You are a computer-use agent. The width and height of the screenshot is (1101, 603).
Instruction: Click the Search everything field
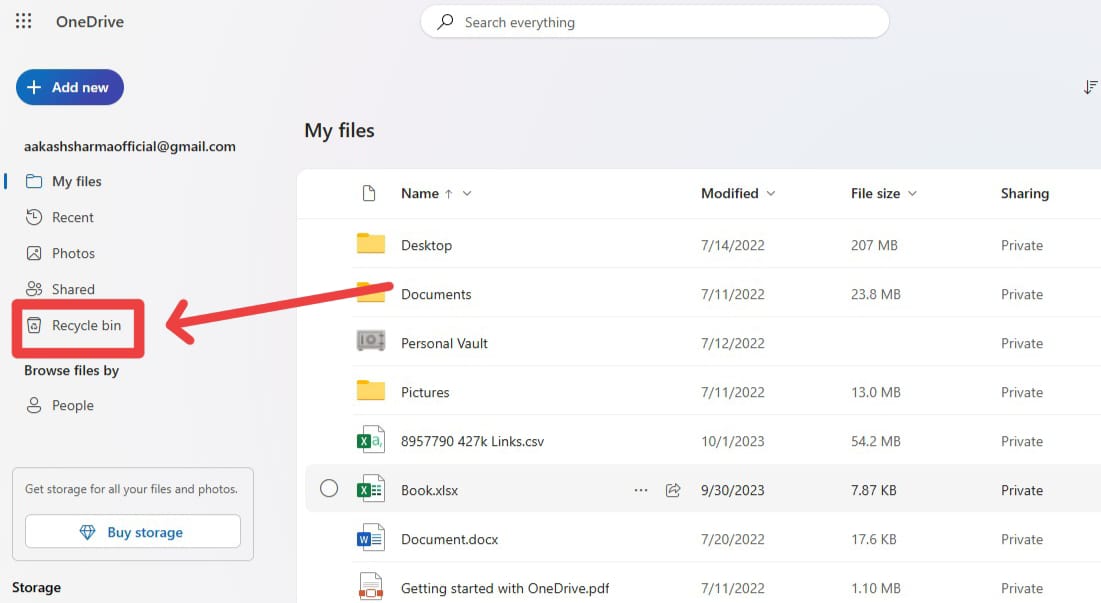654,22
